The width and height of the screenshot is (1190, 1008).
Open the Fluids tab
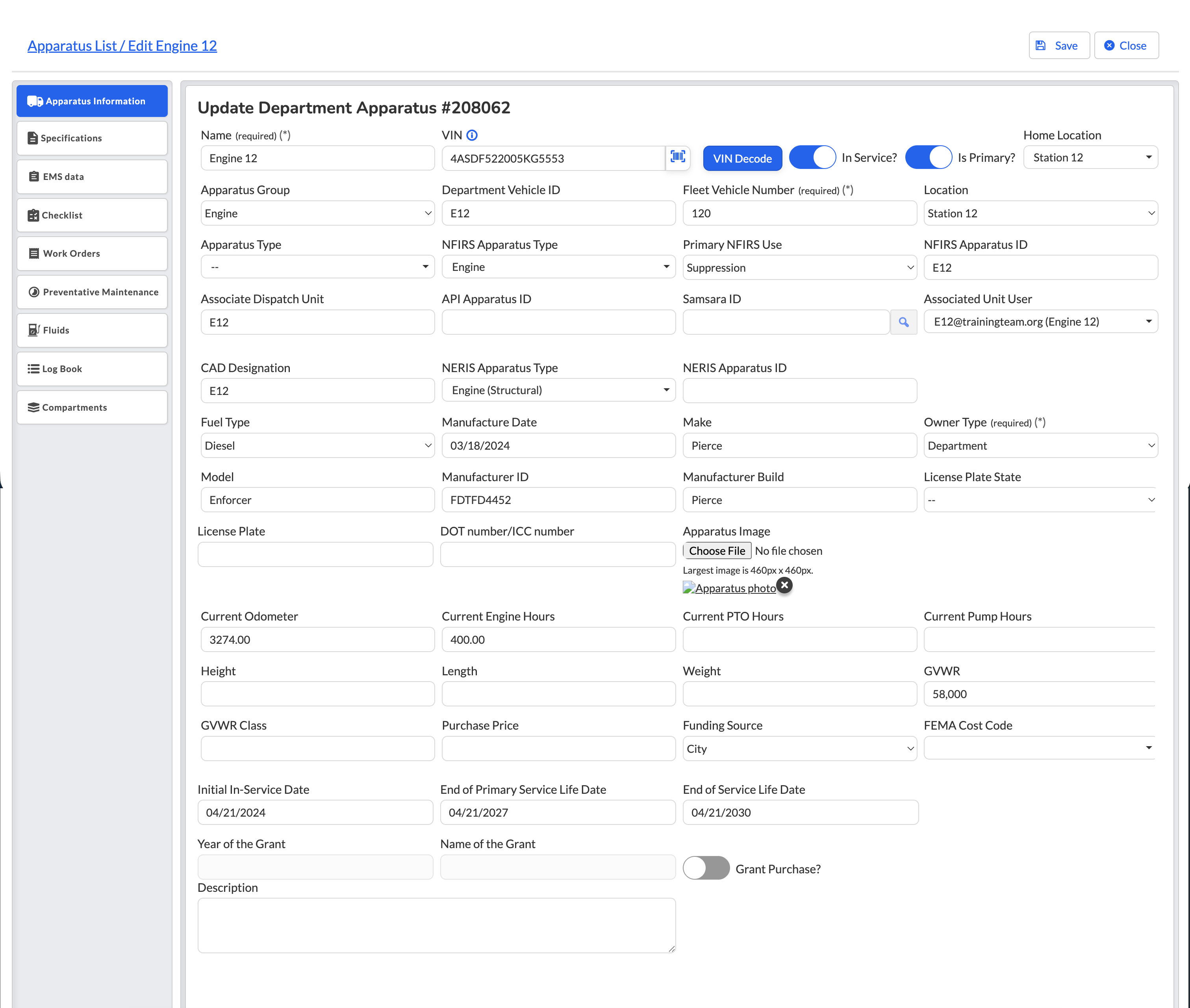pos(92,330)
